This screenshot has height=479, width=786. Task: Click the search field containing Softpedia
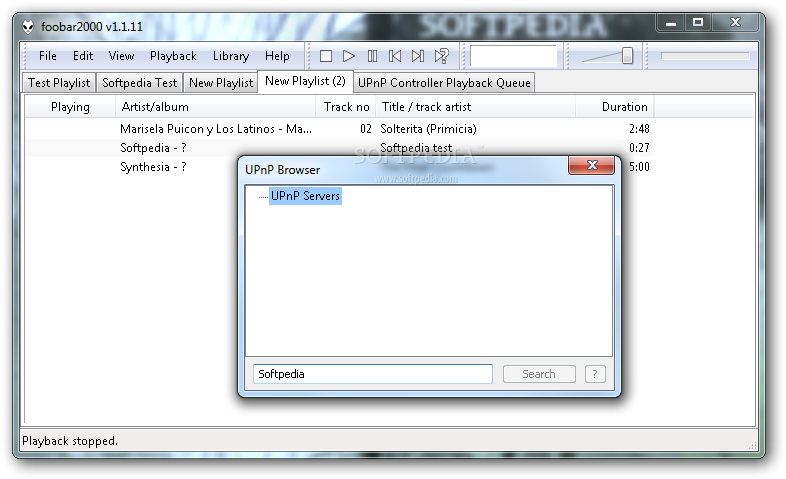[372, 374]
